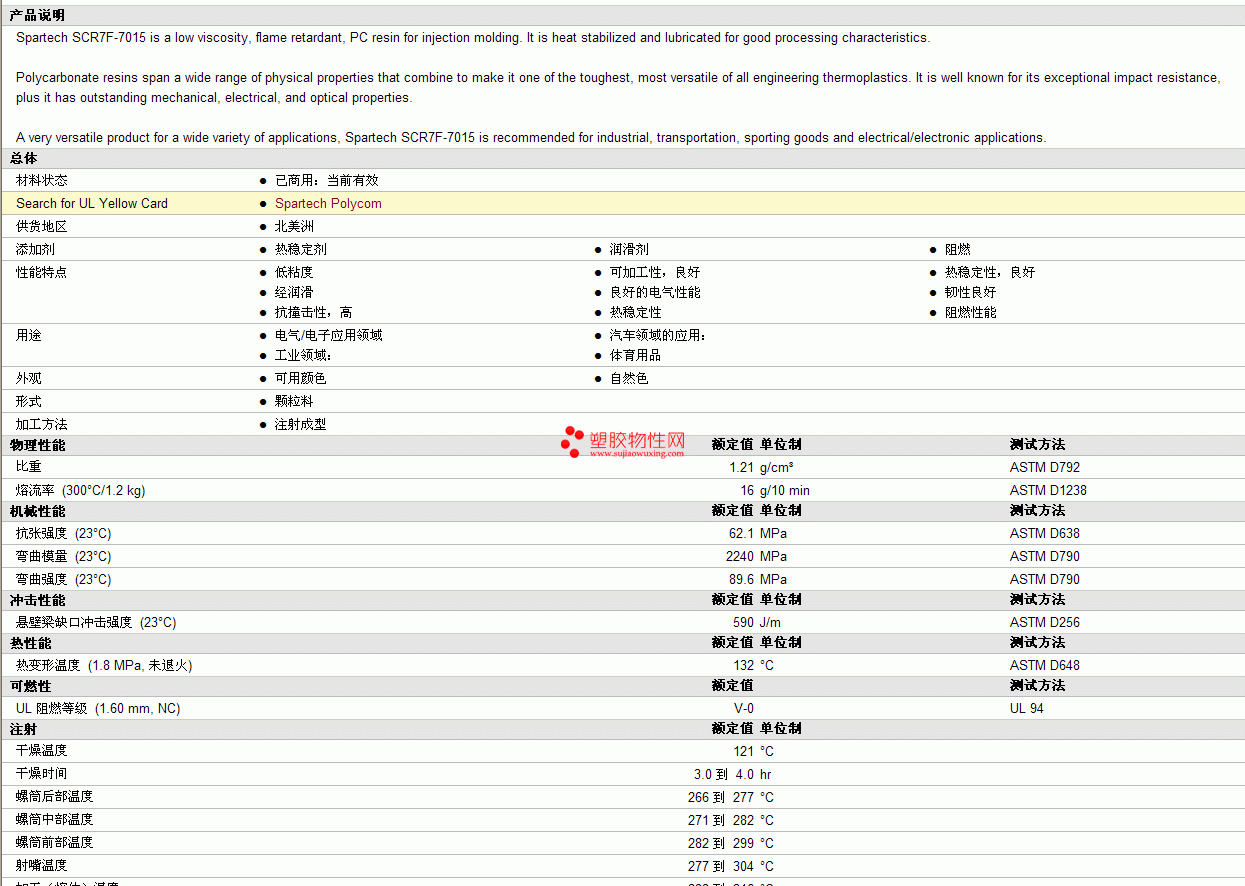Select the 89.6 flexural strength value
1245x886 pixels.
pyautogui.click(x=741, y=579)
